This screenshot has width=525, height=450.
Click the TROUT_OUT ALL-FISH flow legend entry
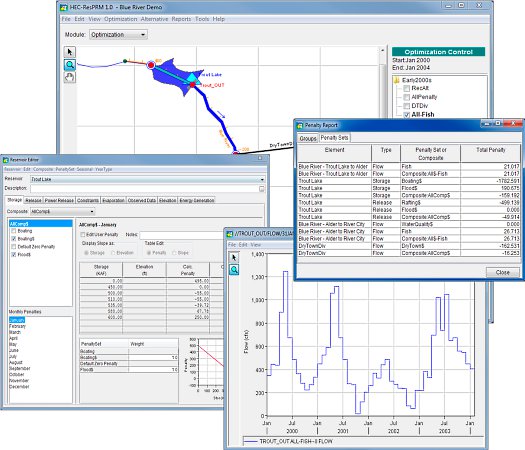(x=288, y=441)
